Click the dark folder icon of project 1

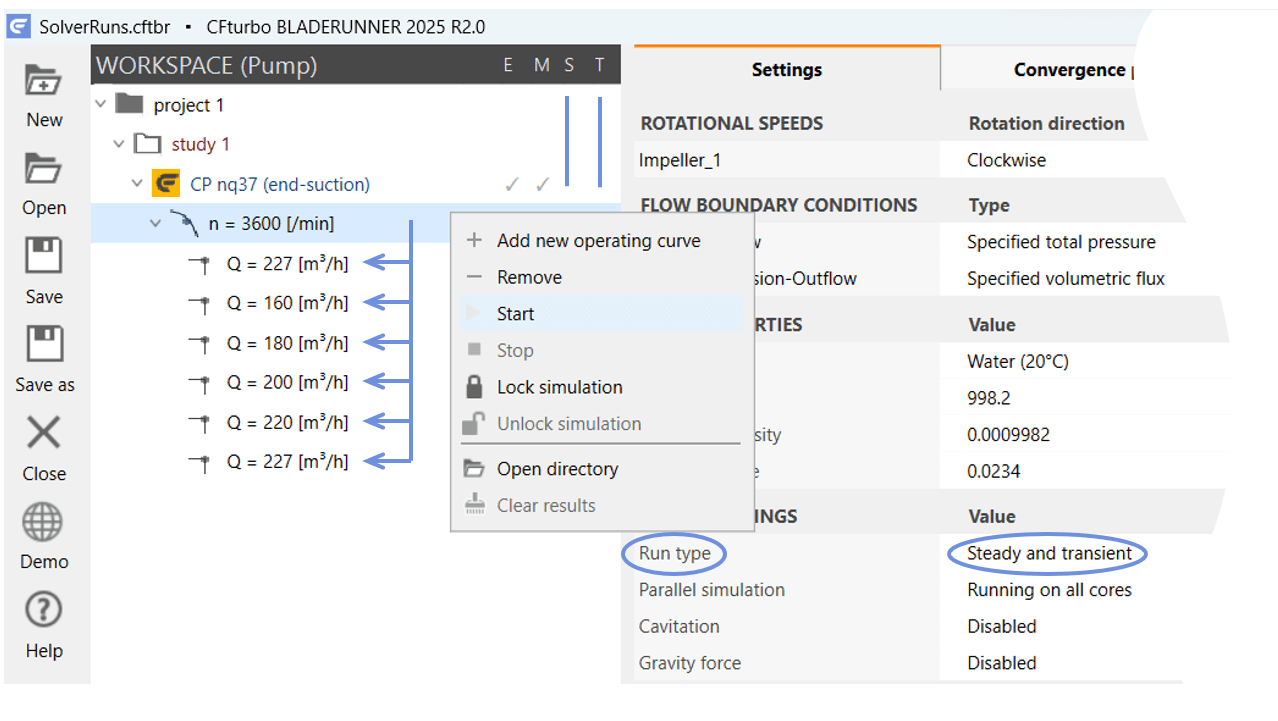(129, 104)
